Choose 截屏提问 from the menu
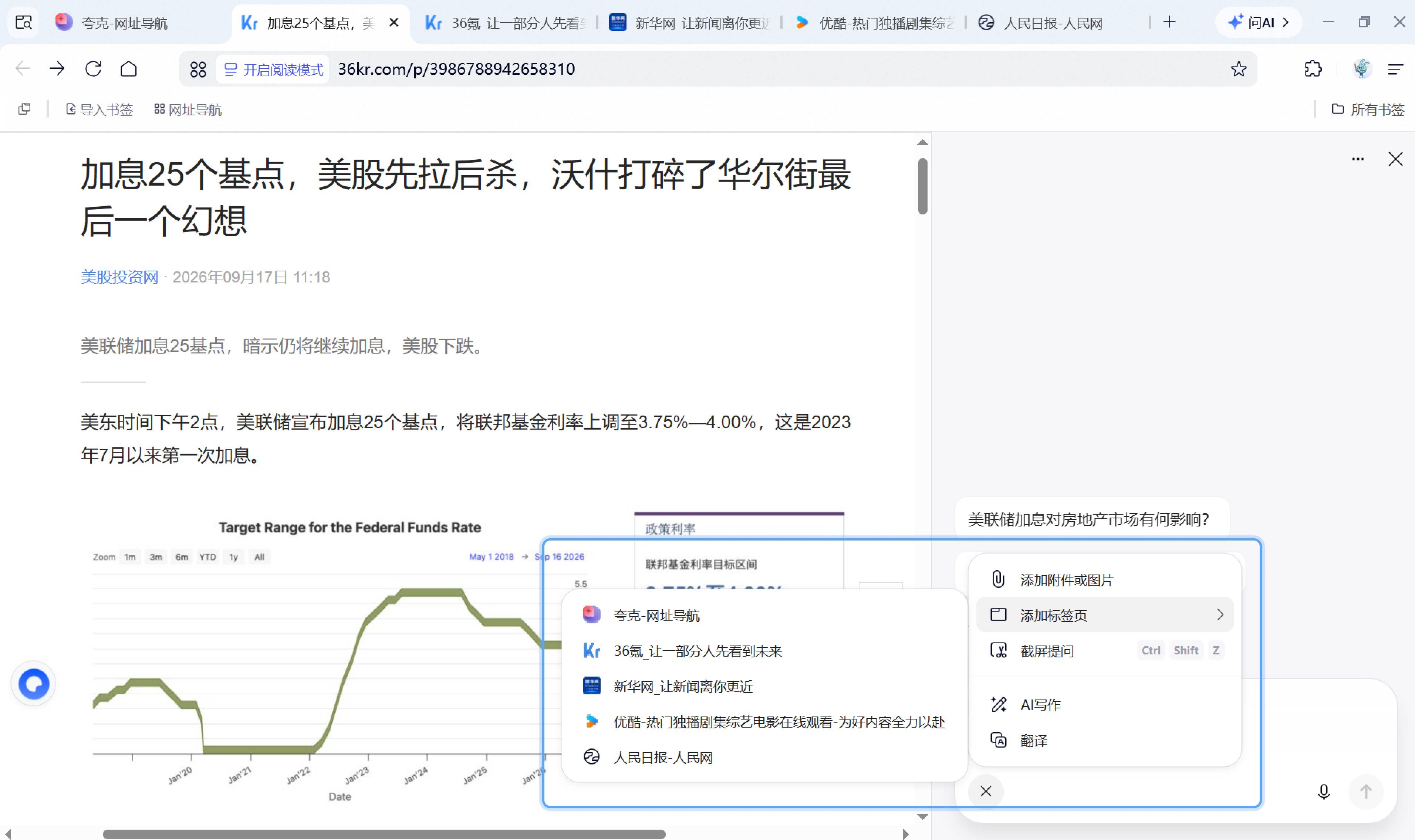This screenshot has width=1415, height=840. (1104, 650)
